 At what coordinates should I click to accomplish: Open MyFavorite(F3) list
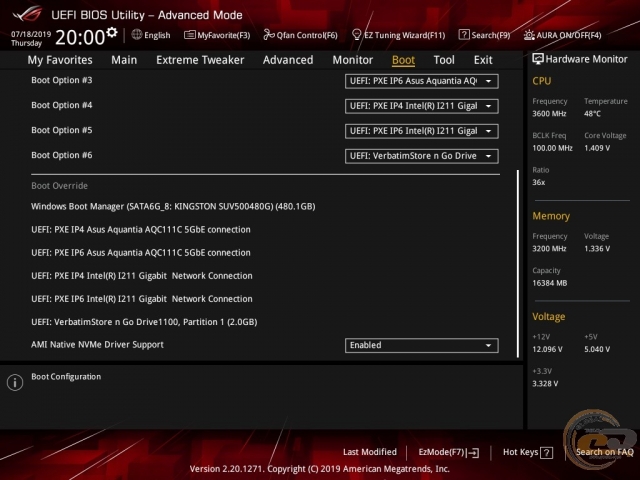[217, 35]
